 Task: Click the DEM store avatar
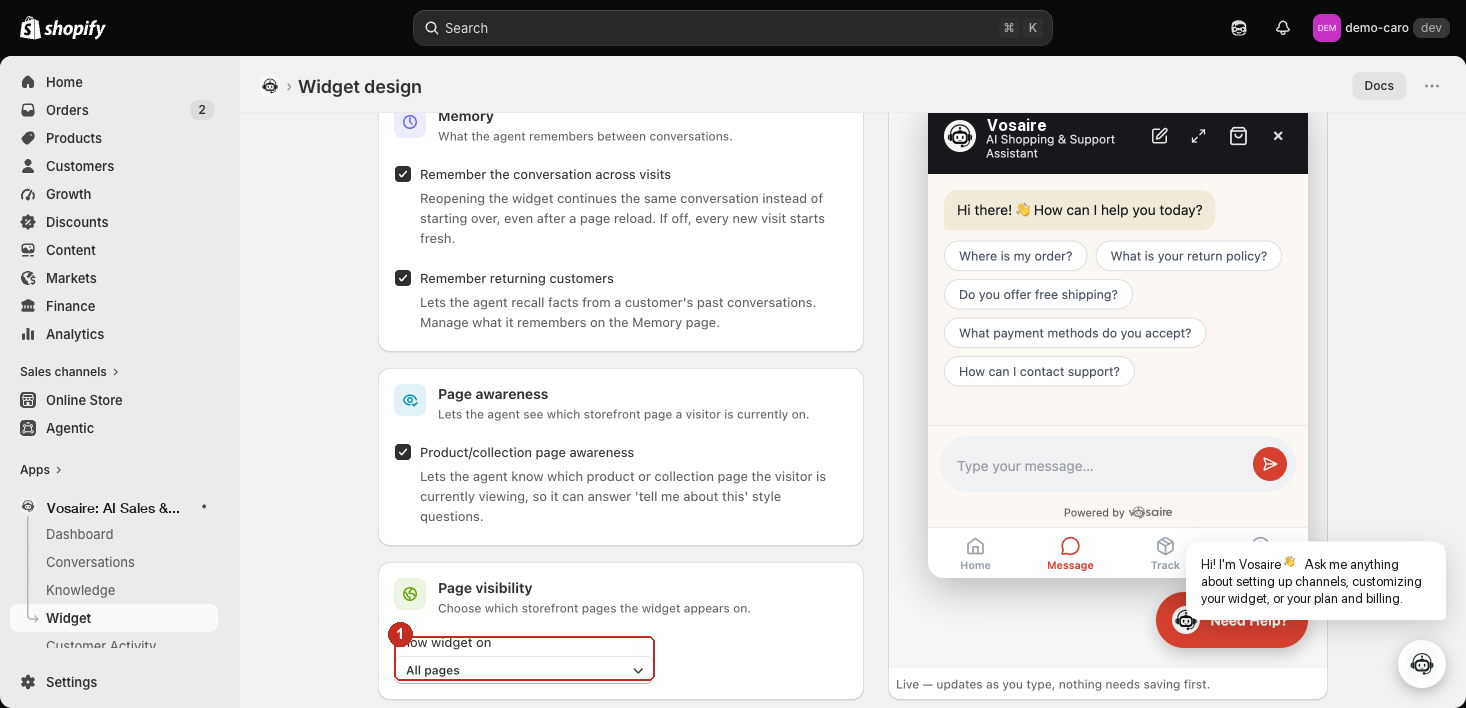1327,28
